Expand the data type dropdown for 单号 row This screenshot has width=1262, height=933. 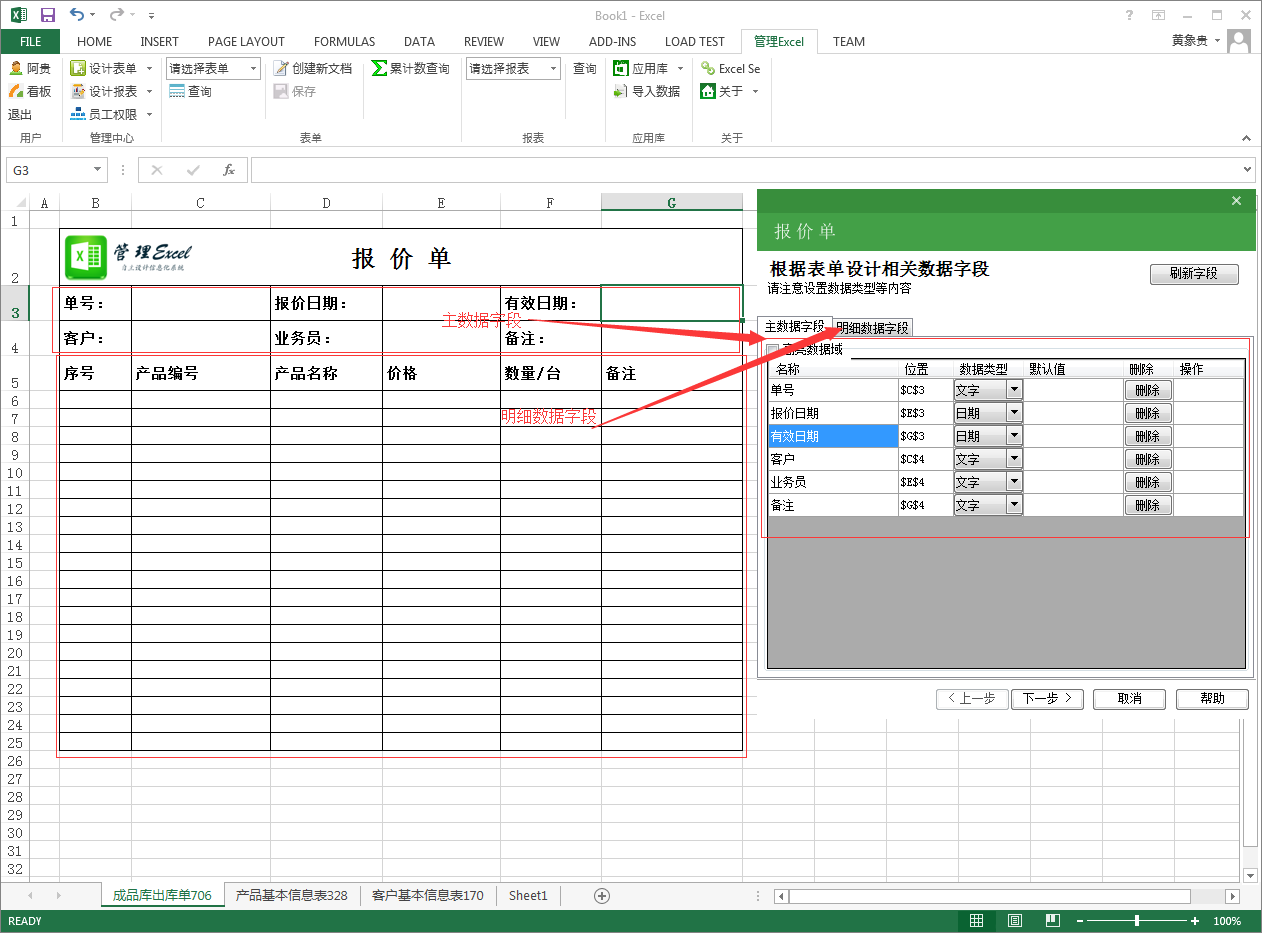coord(1014,390)
